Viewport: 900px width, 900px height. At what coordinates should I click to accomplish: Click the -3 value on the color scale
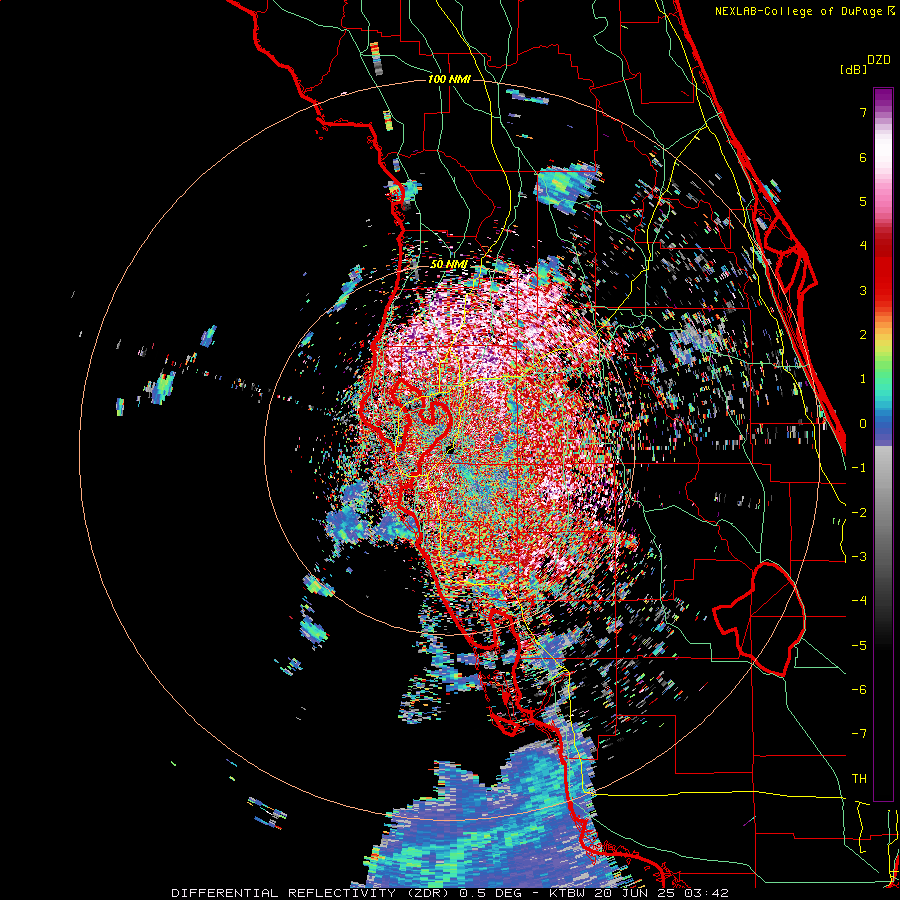click(x=859, y=557)
